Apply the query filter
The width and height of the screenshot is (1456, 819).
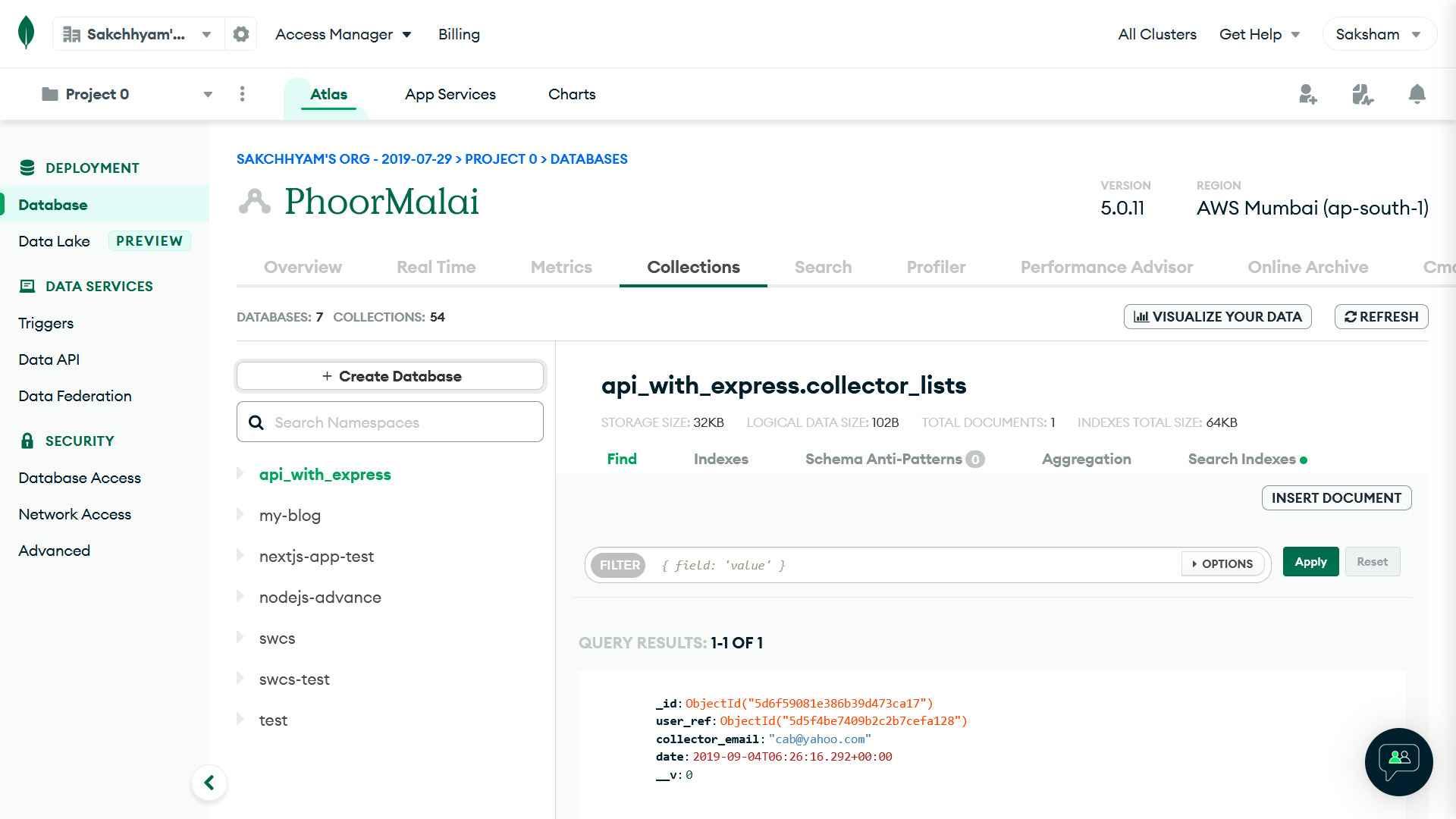[1310, 561]
